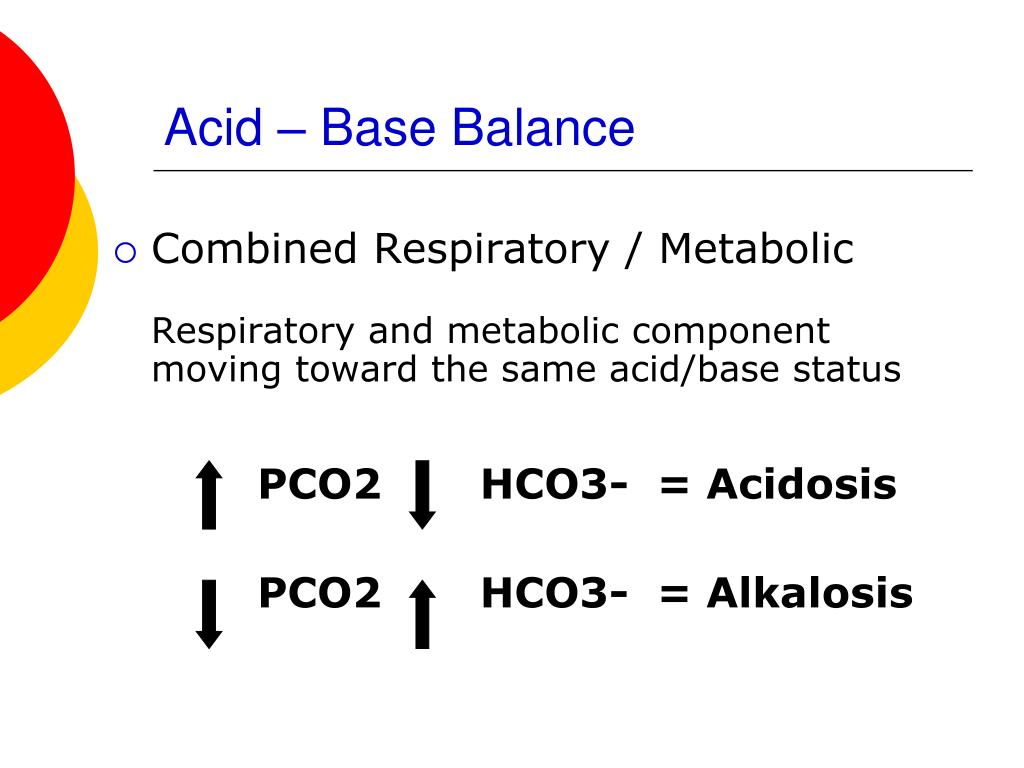1024x768 pixels.
Task: Click the word Alkalosis
Action: (810, 593)
